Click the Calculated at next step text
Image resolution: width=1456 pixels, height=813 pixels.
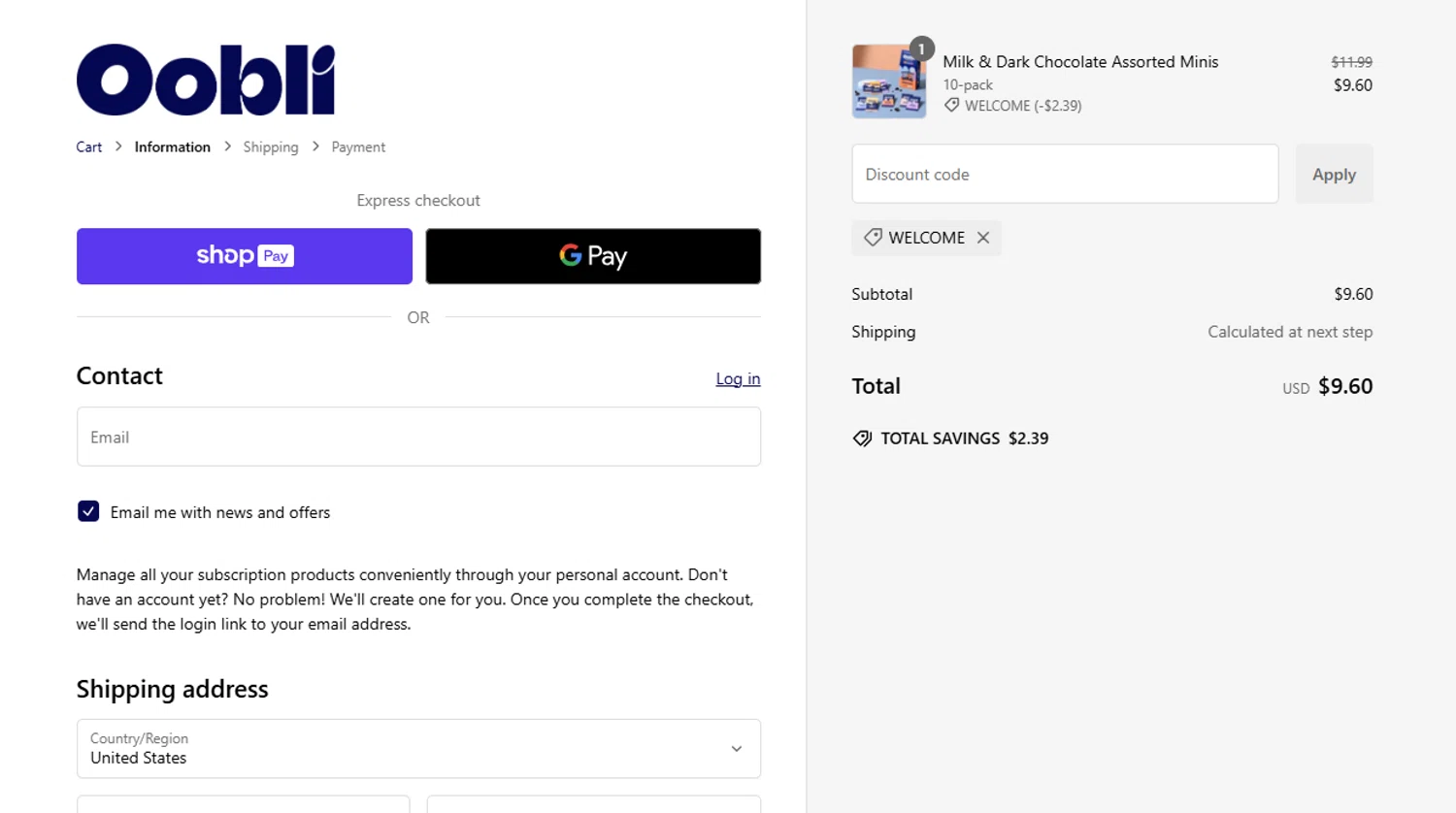(x=1290, y=332)
